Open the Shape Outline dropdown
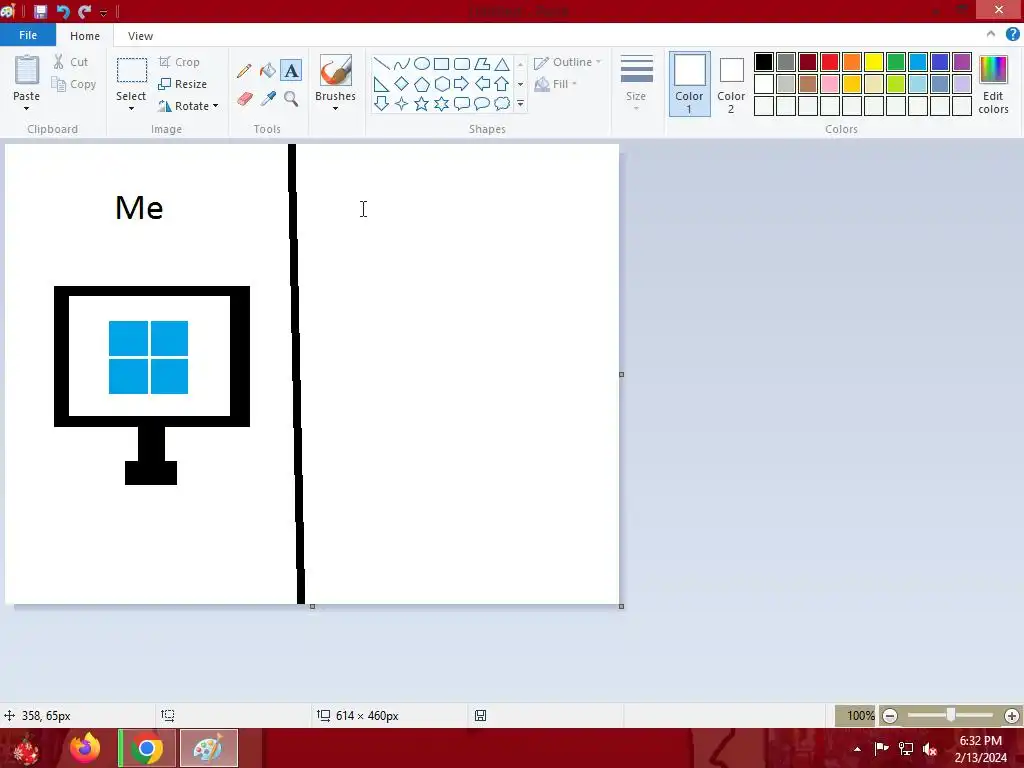 568,62
